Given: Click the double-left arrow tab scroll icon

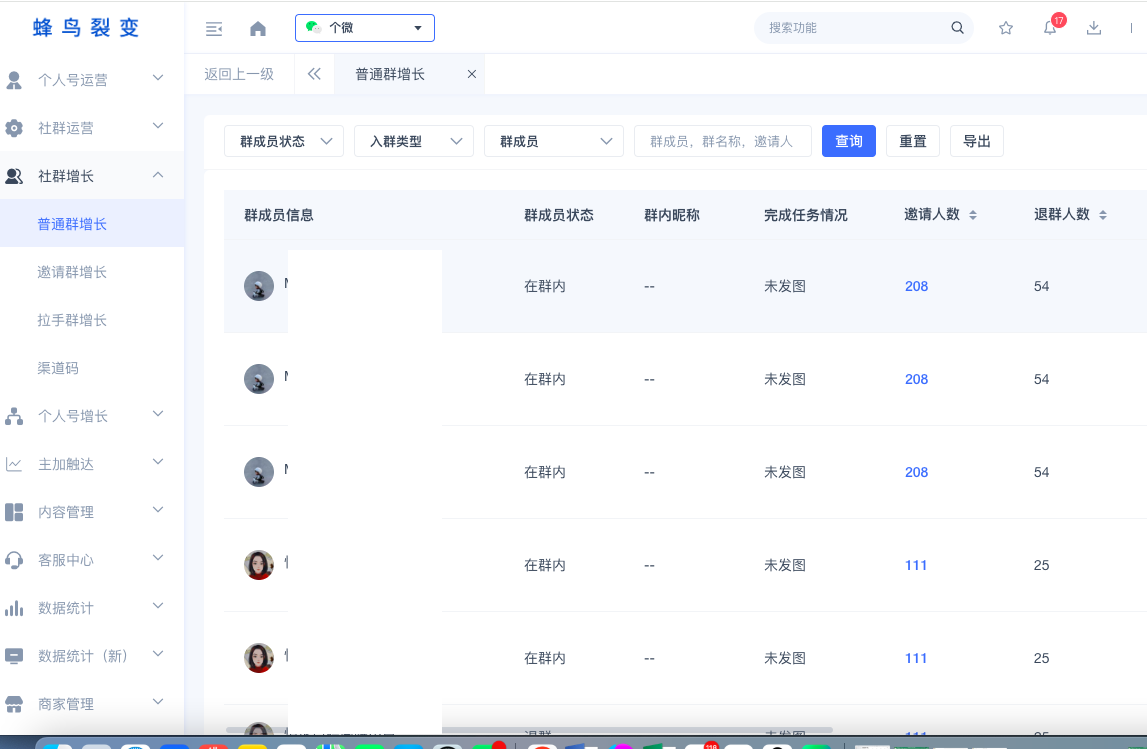Looking at the screenshot, I should coord(314,74).
